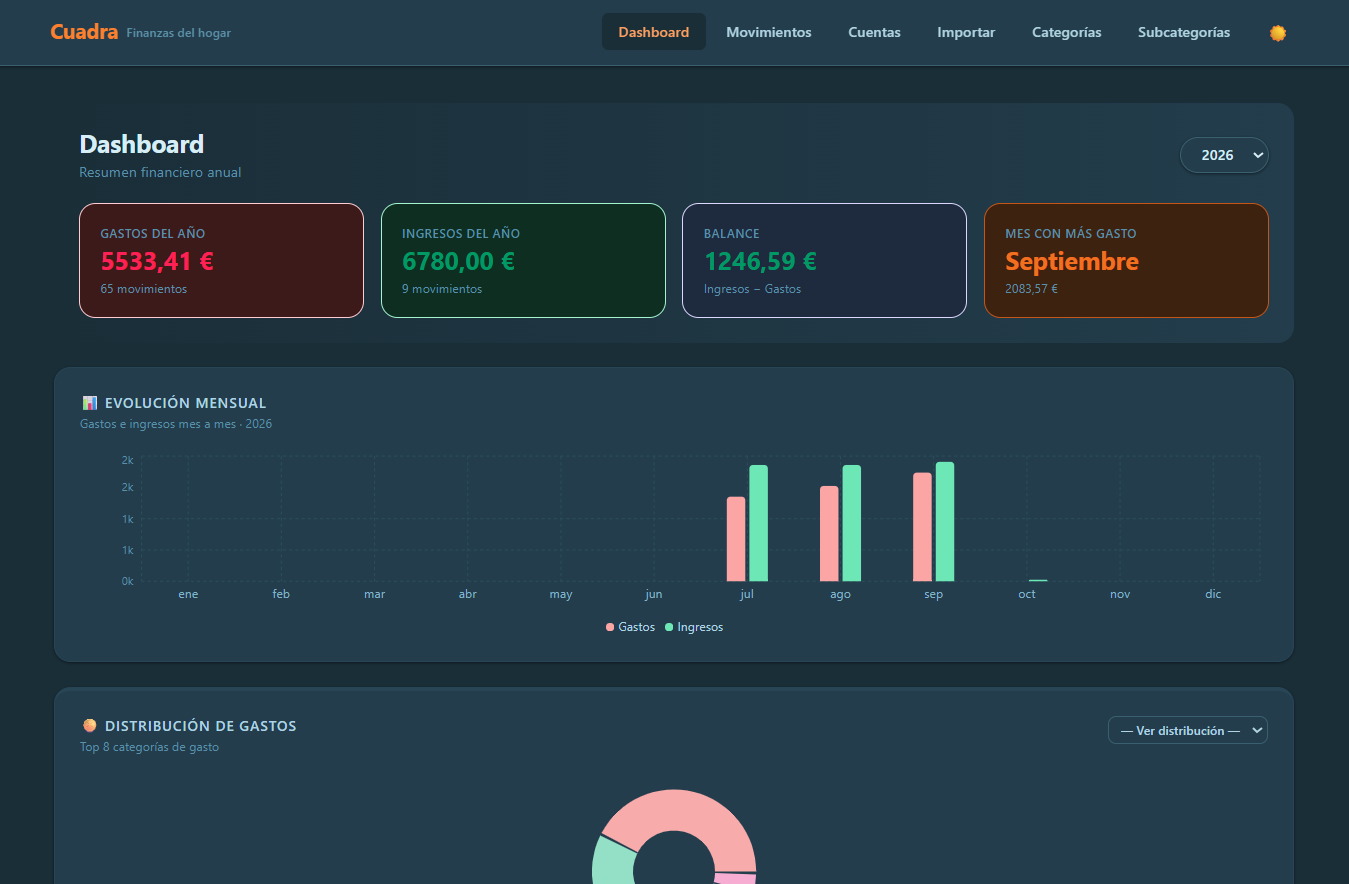Screen dimensions: 1349x884
Task: Switch to Subcategorías
Action: coord(1184,32)
